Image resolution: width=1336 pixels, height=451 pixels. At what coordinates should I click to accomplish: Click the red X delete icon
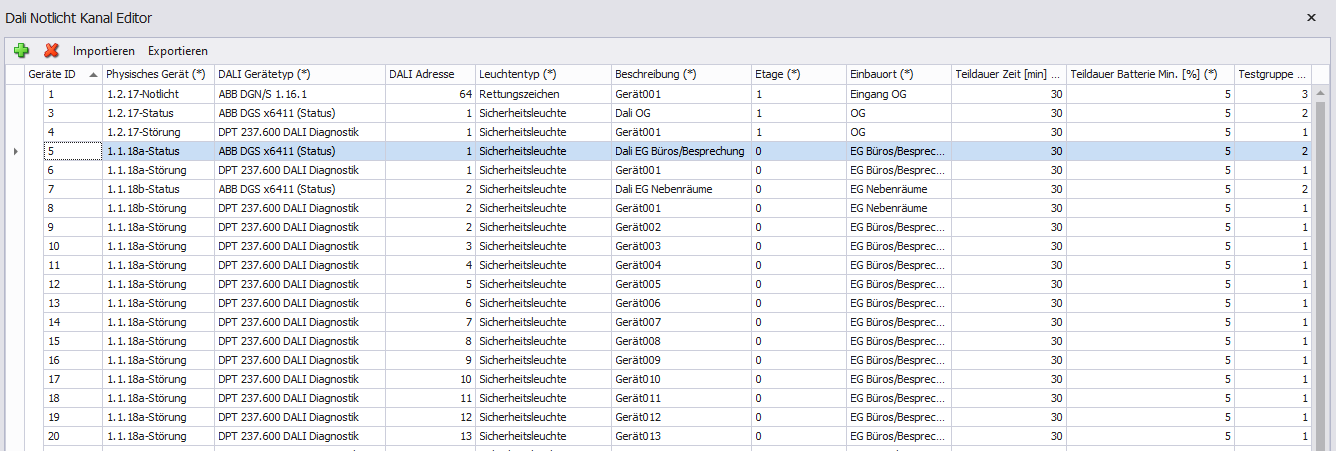(51, 50)
